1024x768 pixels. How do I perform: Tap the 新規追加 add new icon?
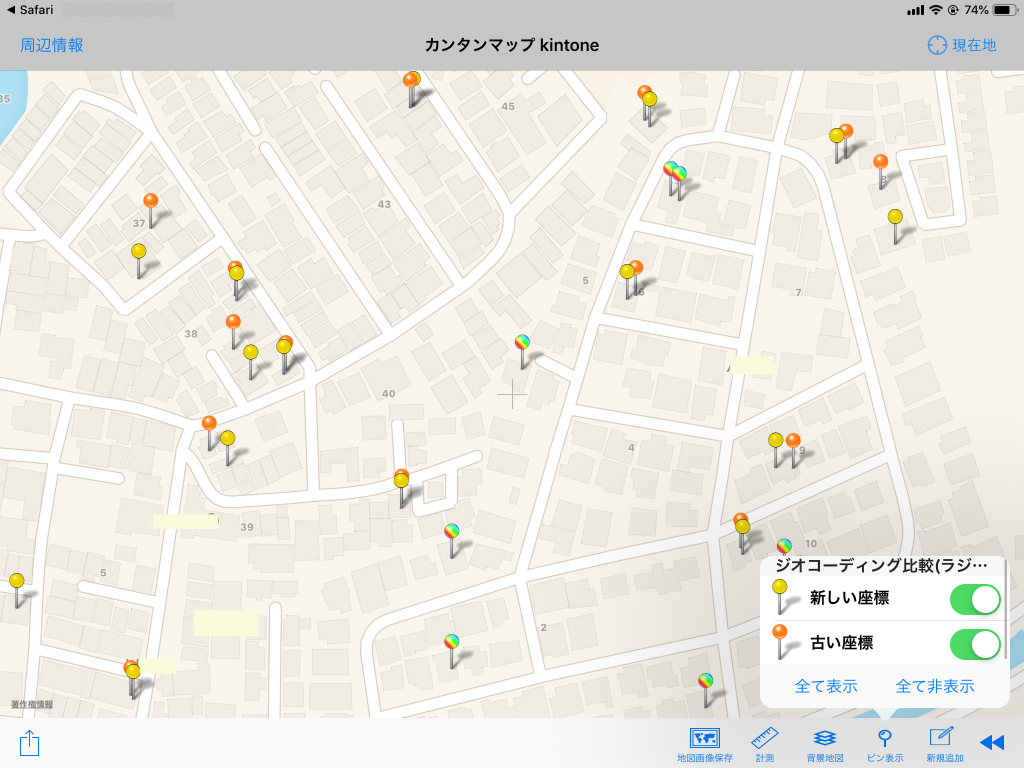click(x=944, y=745)
